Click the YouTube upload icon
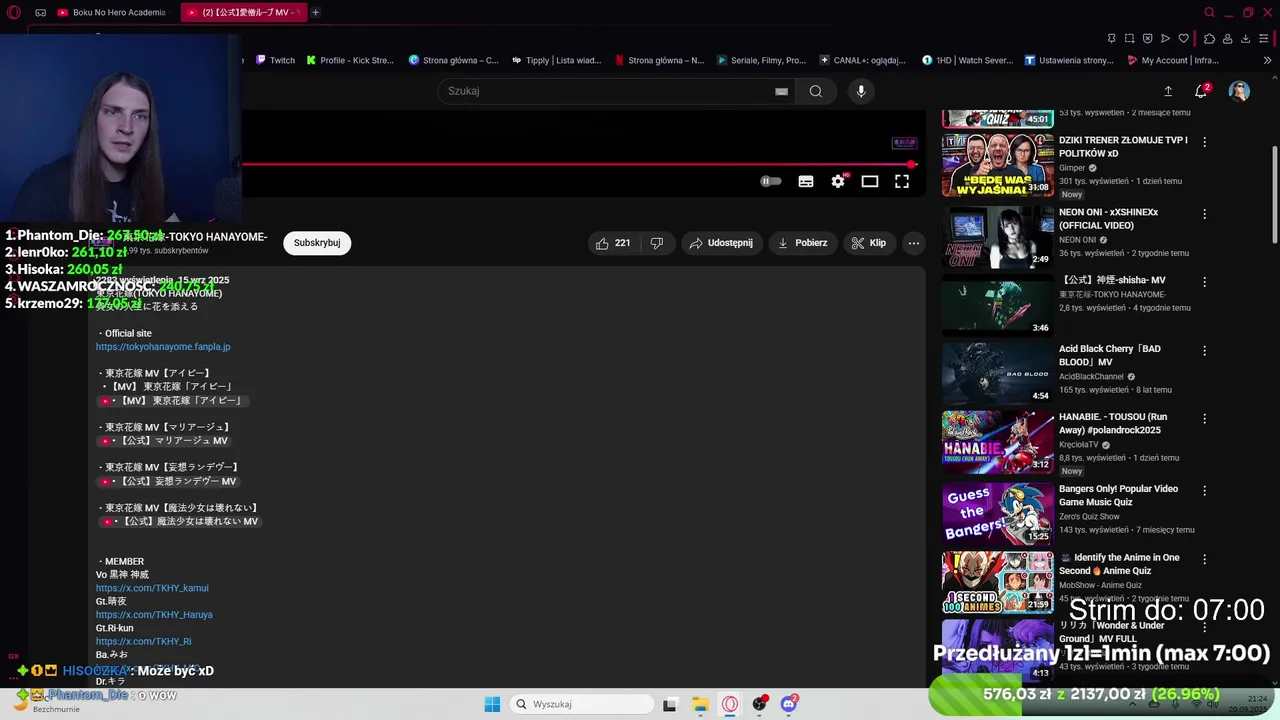This screenshot has height=720, width=1280. (x=1167, y=91)
